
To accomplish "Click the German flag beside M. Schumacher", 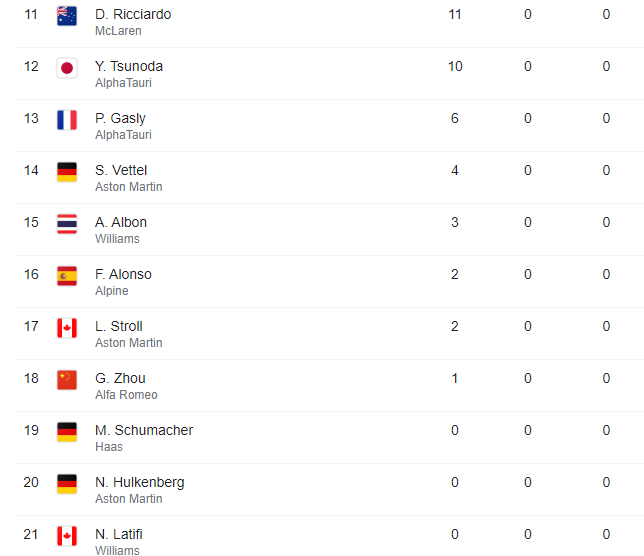I will pyautogui.click(x=67, y=432).
